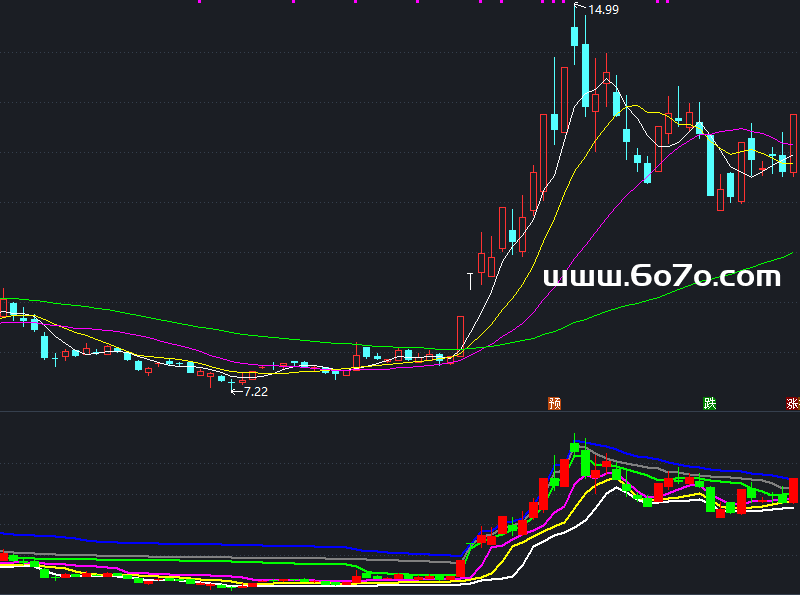Image resolution: width=800 pixels, height=595 pixels.
Task: Select the 7.22 low price label
Action: pos(255,392)
